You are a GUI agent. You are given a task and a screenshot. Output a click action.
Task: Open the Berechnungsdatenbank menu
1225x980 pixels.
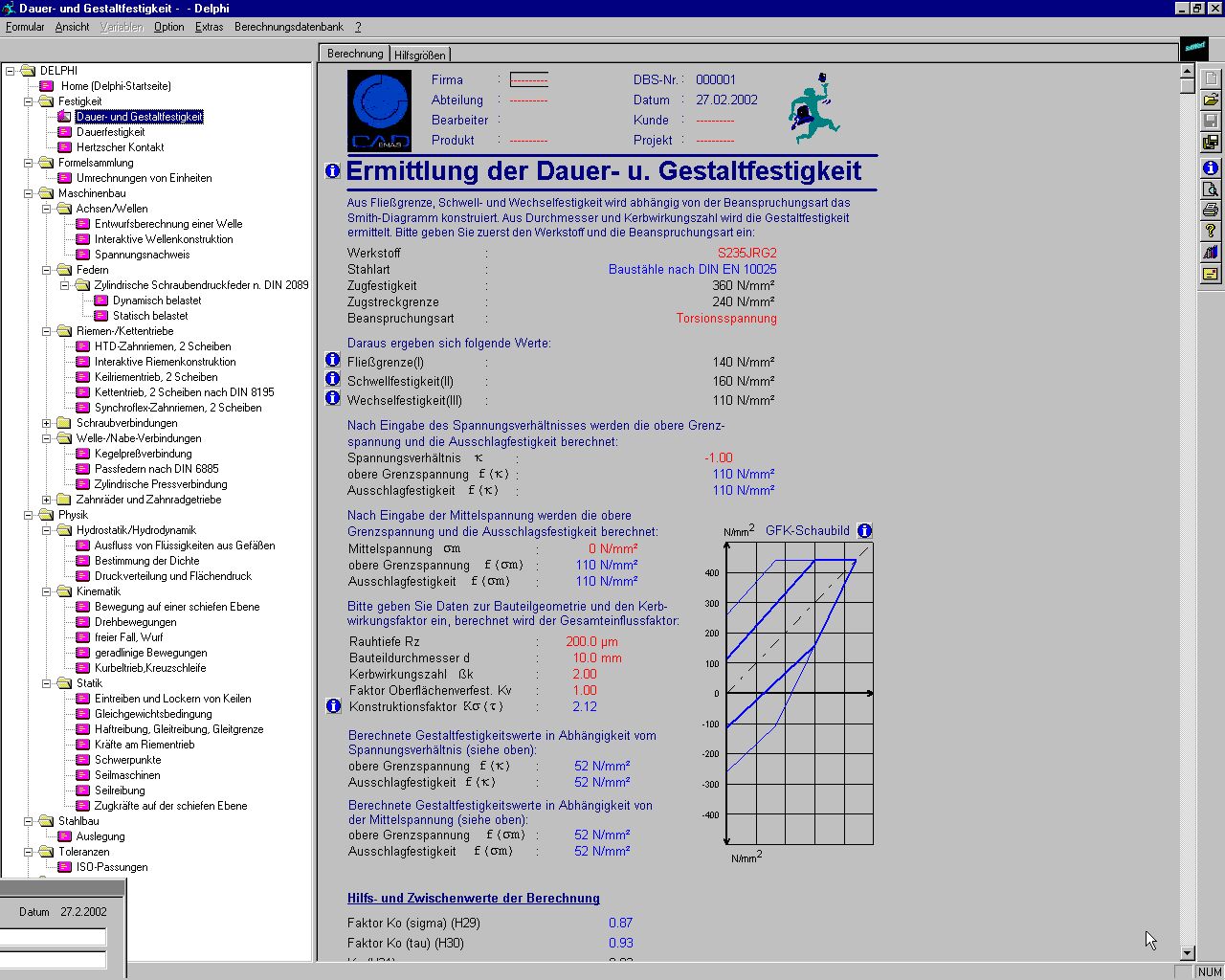tap(289, 27)
